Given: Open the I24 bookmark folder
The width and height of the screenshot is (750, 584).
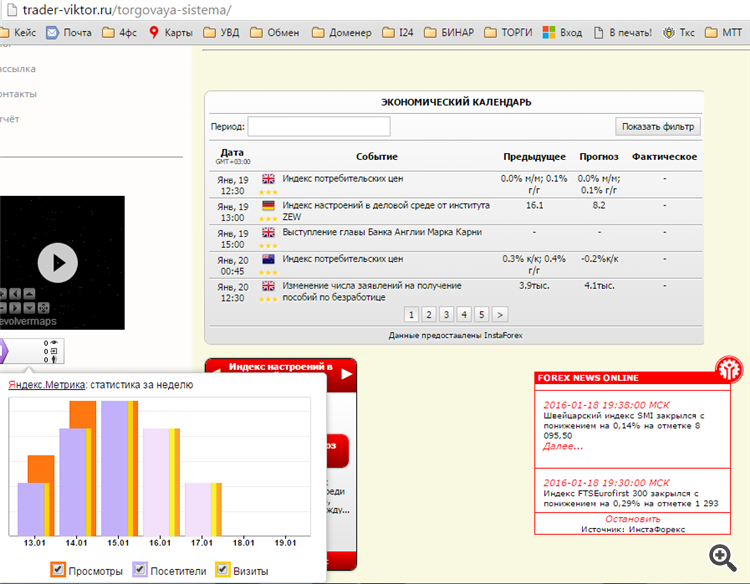Looking at the screenshot, I should pos(398,33).
